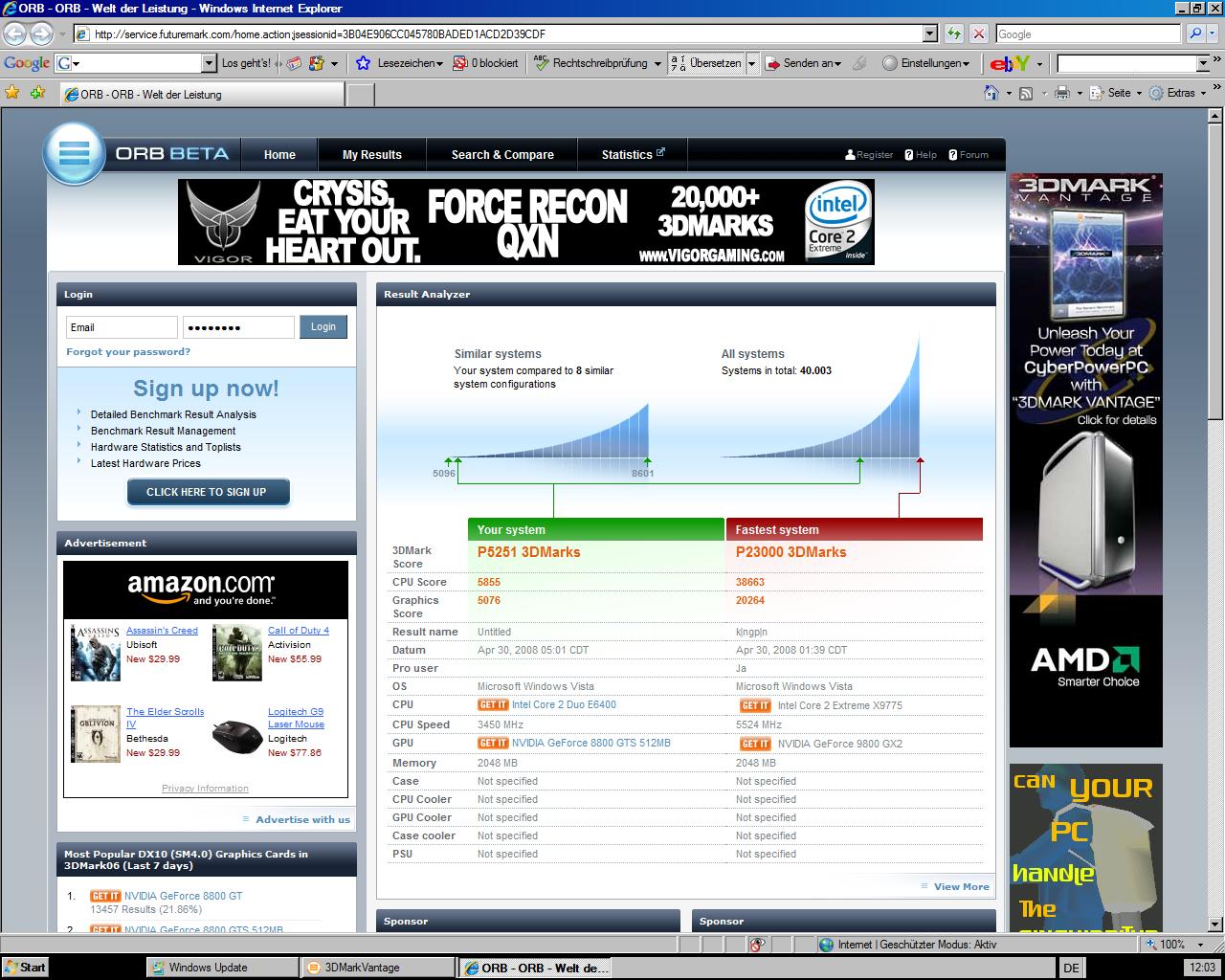This screenshot has height=980, width=1225.
Task: Open the Home tab in ORB navigation
Action: coord(279,154)
